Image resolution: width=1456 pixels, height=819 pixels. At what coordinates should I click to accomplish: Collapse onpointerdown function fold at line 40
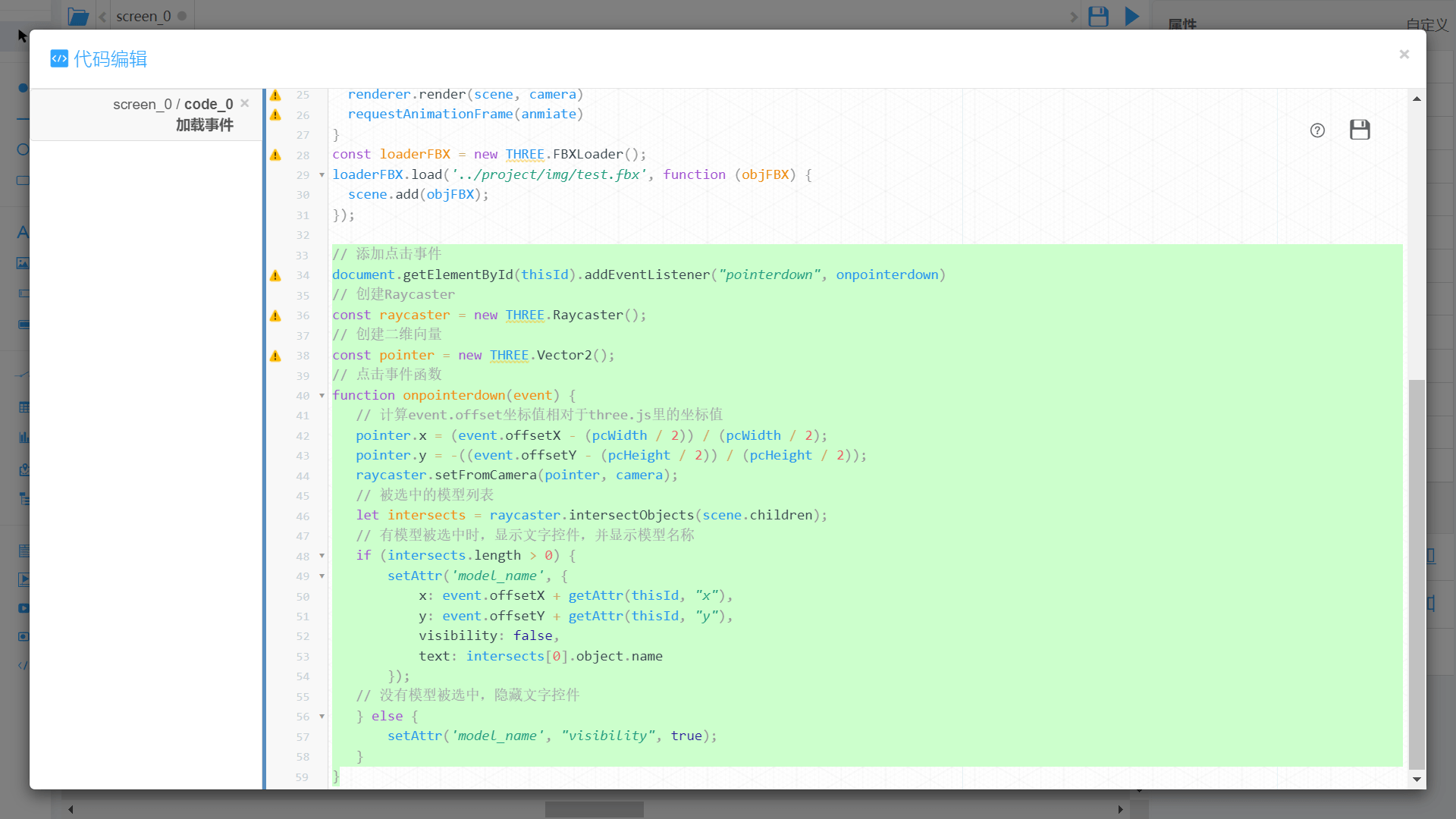(x=322, y=396)
